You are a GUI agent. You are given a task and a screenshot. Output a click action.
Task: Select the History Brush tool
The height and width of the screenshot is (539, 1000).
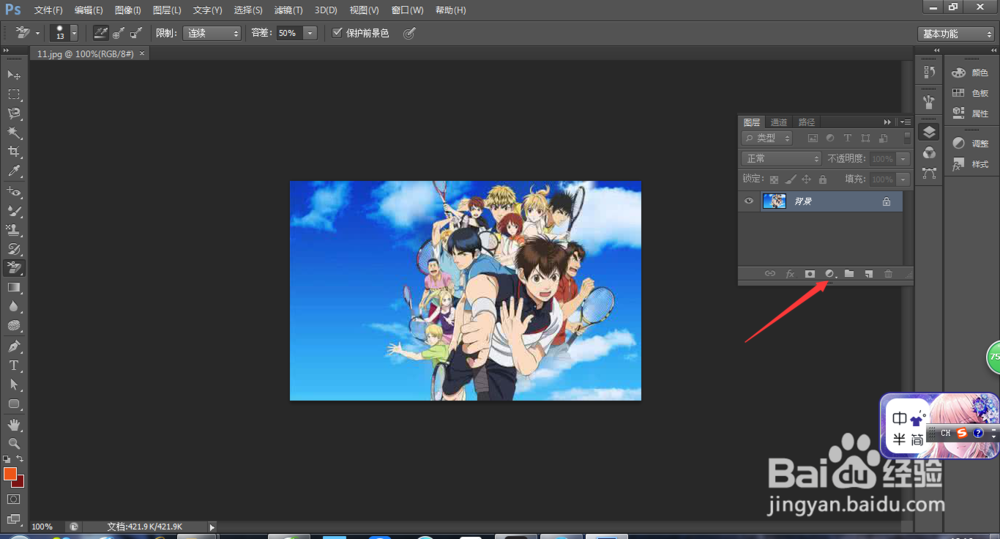pyautogui.click(x=13, y=249)
